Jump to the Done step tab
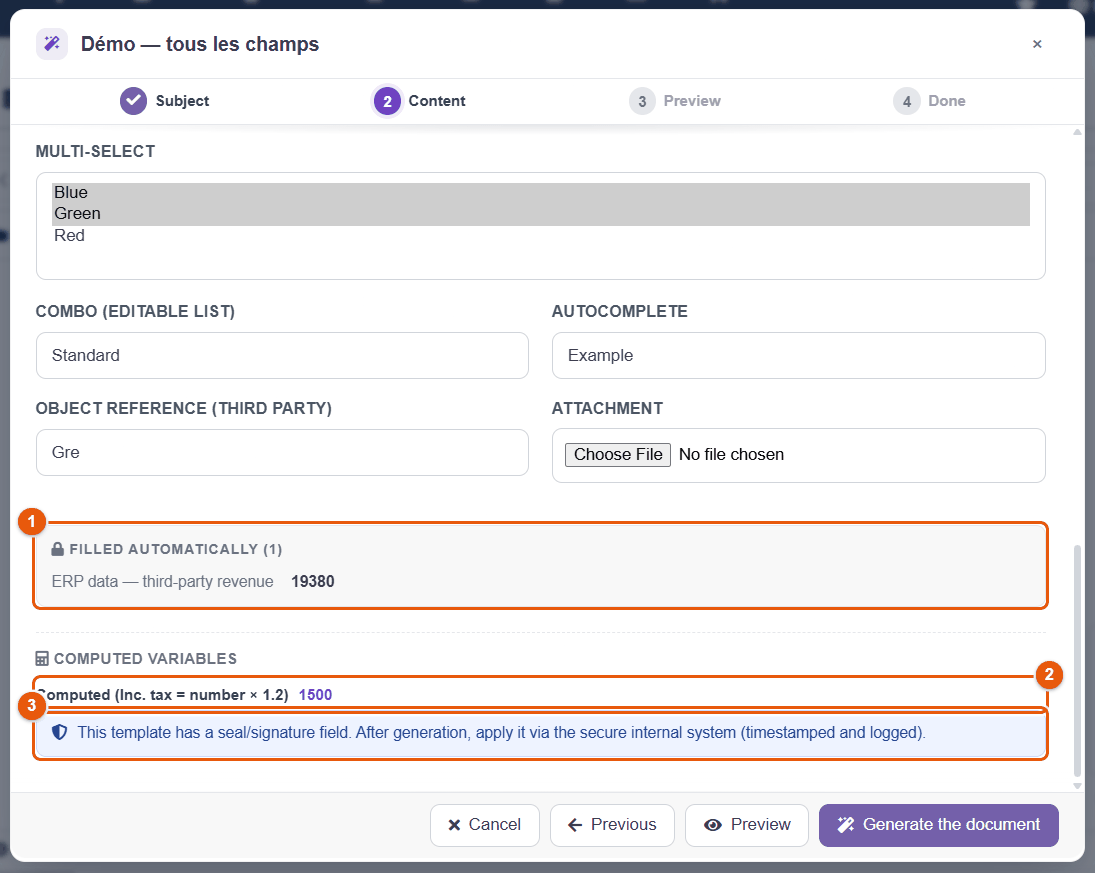 tap(929, 101)
